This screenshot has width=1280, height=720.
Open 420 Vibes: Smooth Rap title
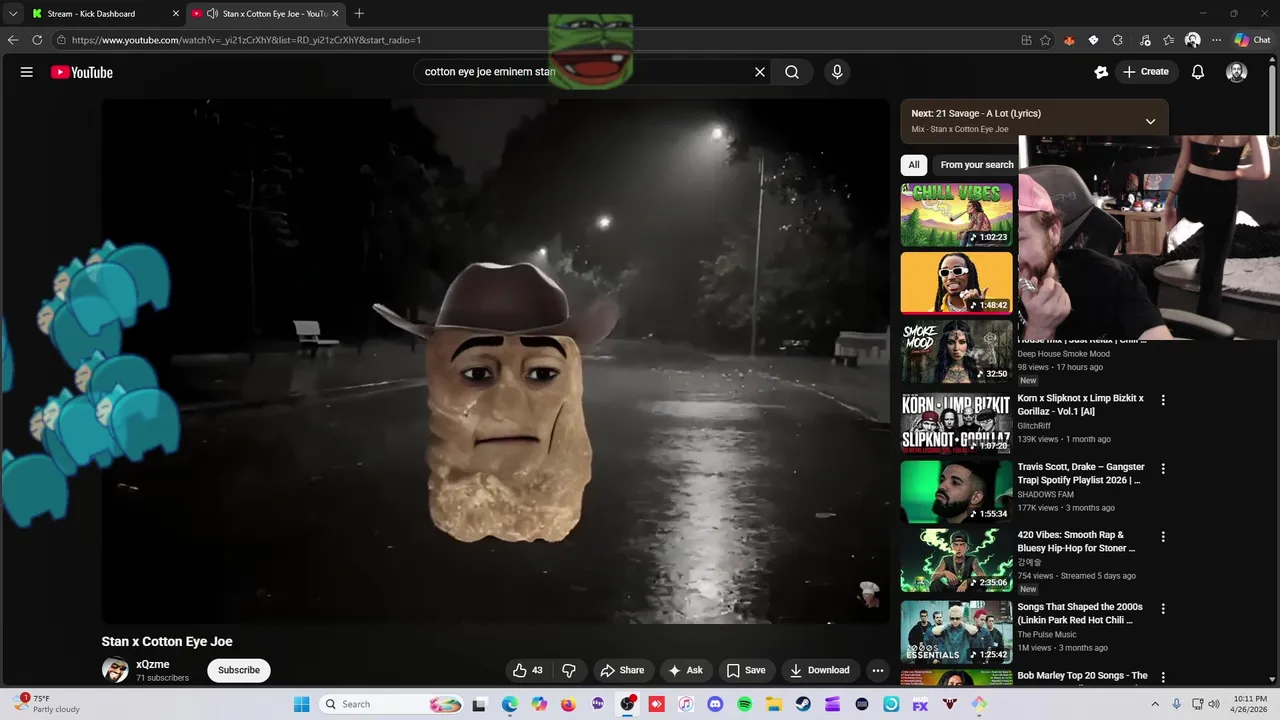[1077, 541]
